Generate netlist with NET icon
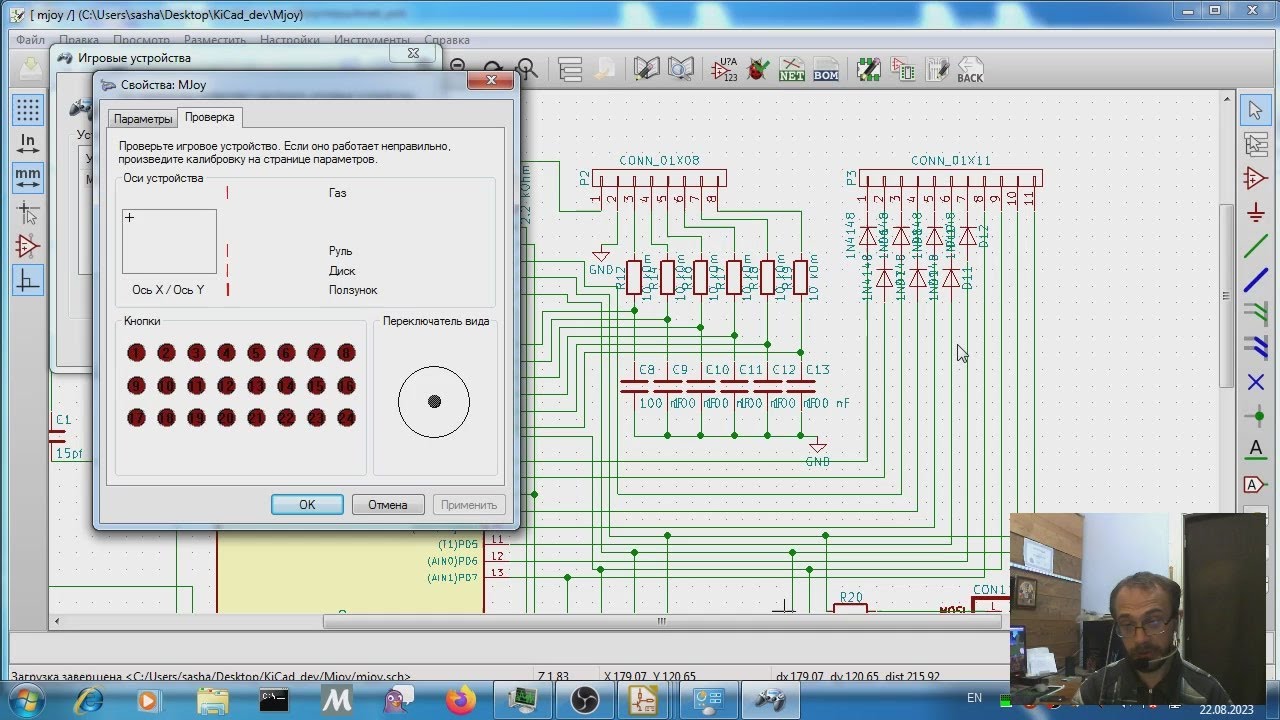1280x720 pixels. tap(792, 70)
